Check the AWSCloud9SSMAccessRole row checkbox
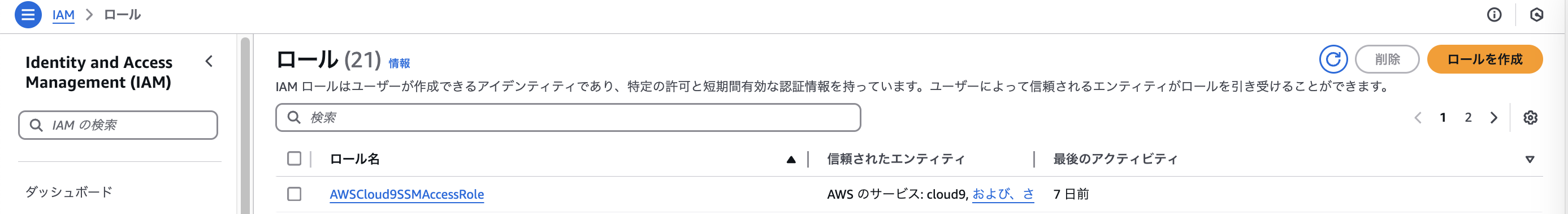1568x214 pixels. 294,194
